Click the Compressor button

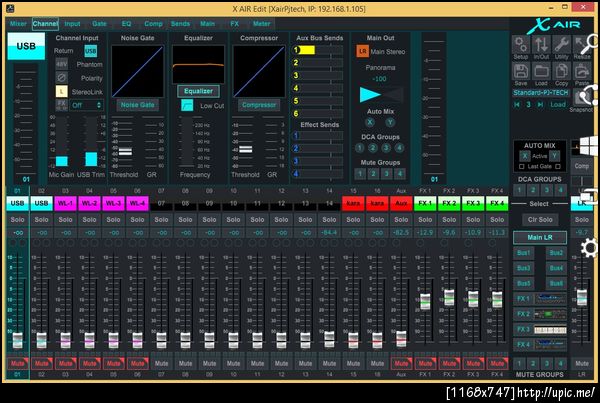click(x=259, y=105)
